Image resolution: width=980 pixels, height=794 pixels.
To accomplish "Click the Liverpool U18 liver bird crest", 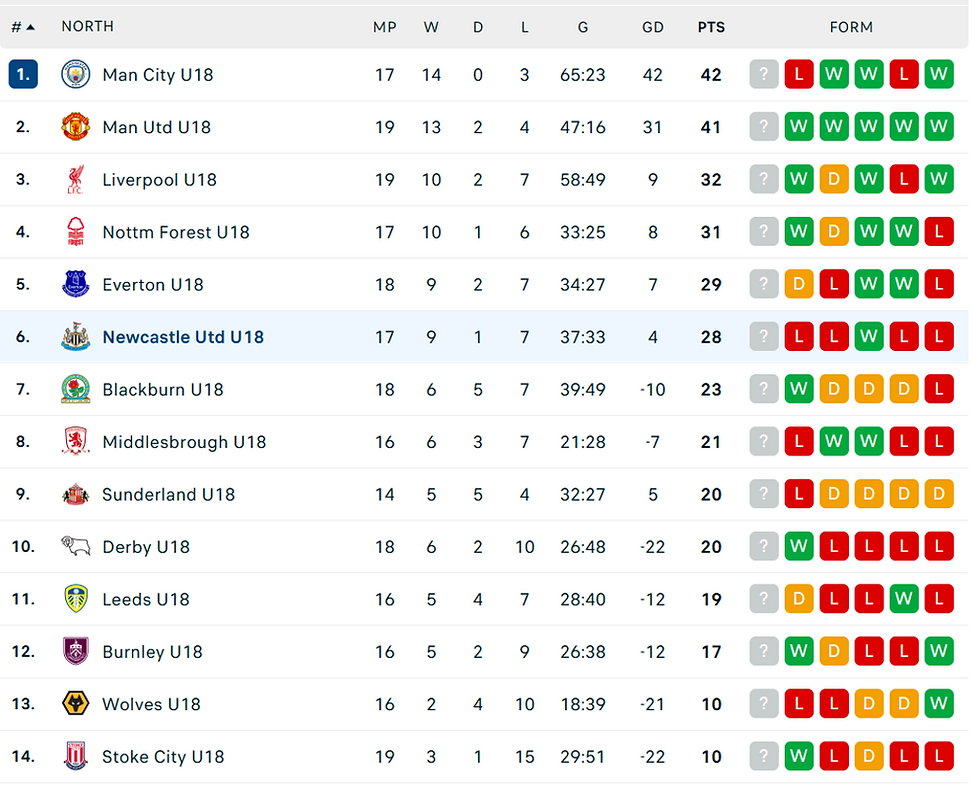I will [77, 179].
